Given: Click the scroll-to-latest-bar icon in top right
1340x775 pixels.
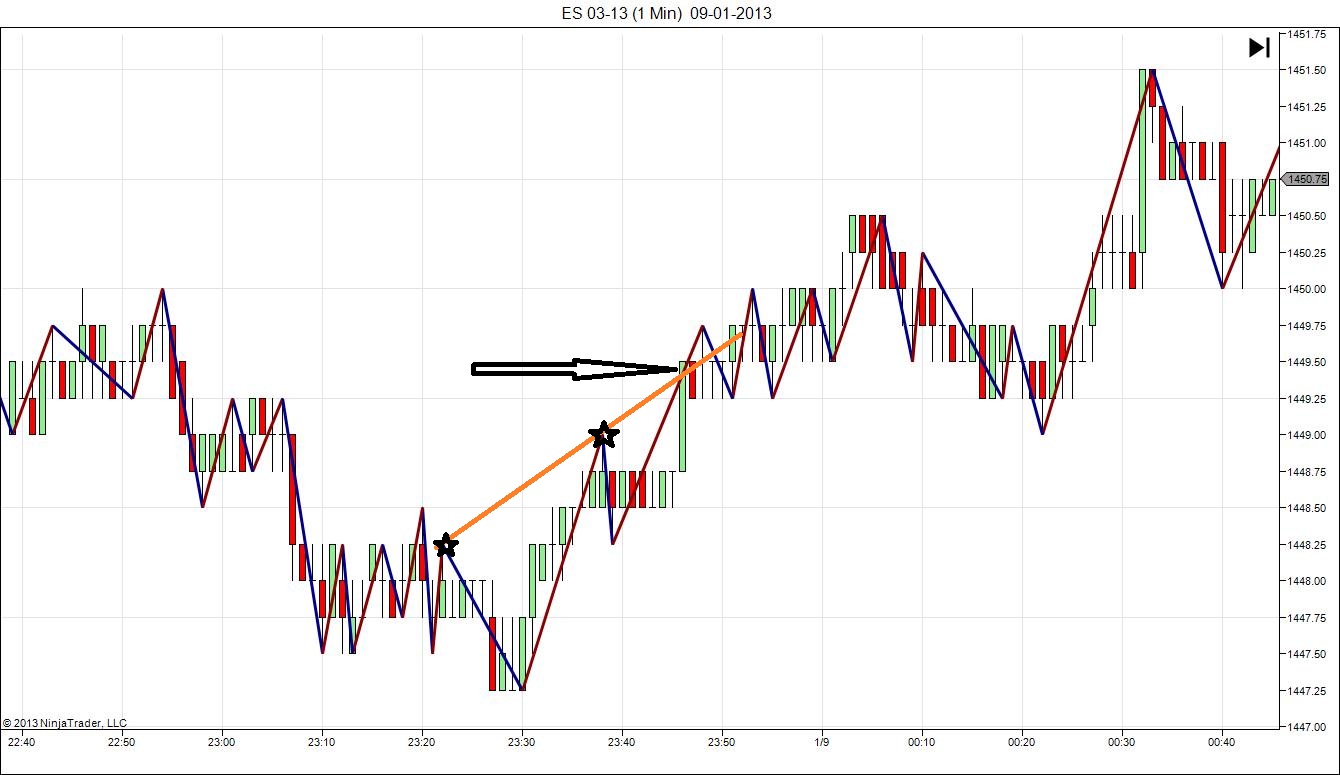Looking at the screenshot, I should click(1259, 47).
